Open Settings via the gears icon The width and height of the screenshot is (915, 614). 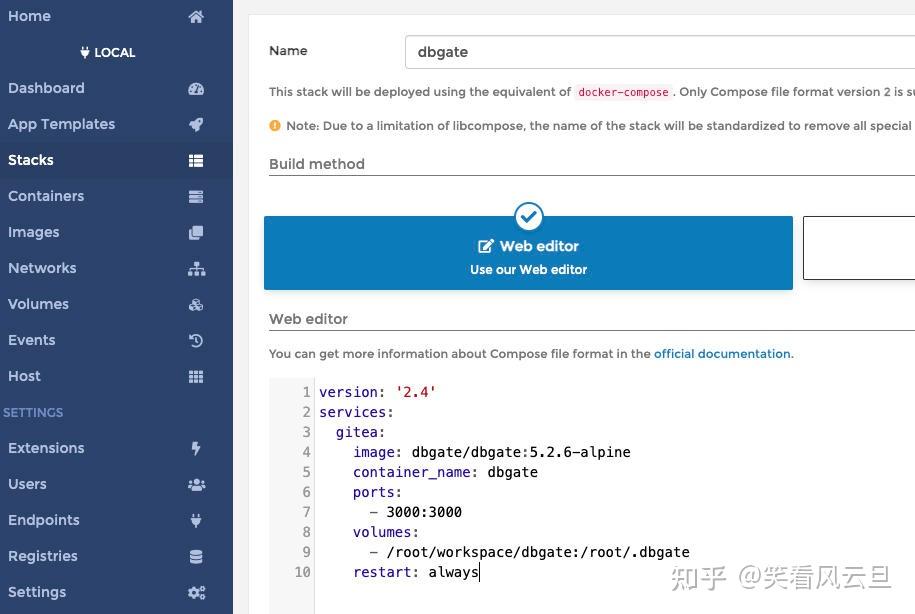[x=196, y=592]
